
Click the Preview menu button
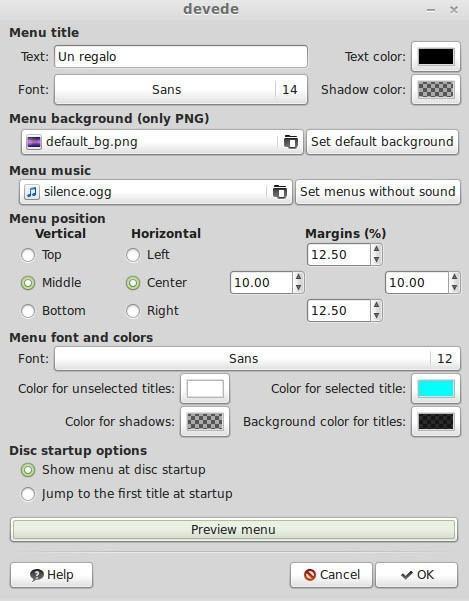pos(234,530)
